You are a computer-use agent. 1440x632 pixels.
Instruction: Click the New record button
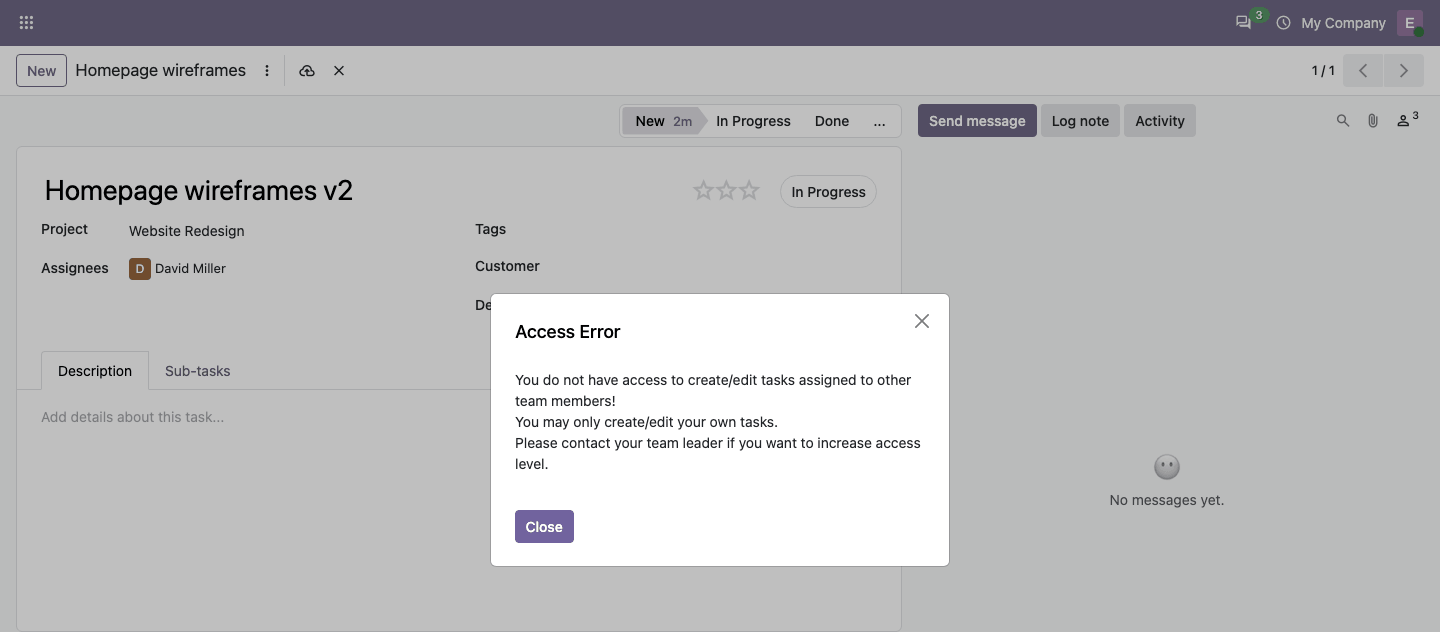pos(42,71)
